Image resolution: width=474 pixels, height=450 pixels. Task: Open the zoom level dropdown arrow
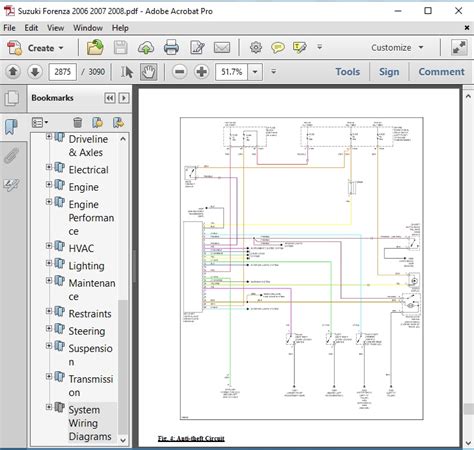click(x=255, y=72)
